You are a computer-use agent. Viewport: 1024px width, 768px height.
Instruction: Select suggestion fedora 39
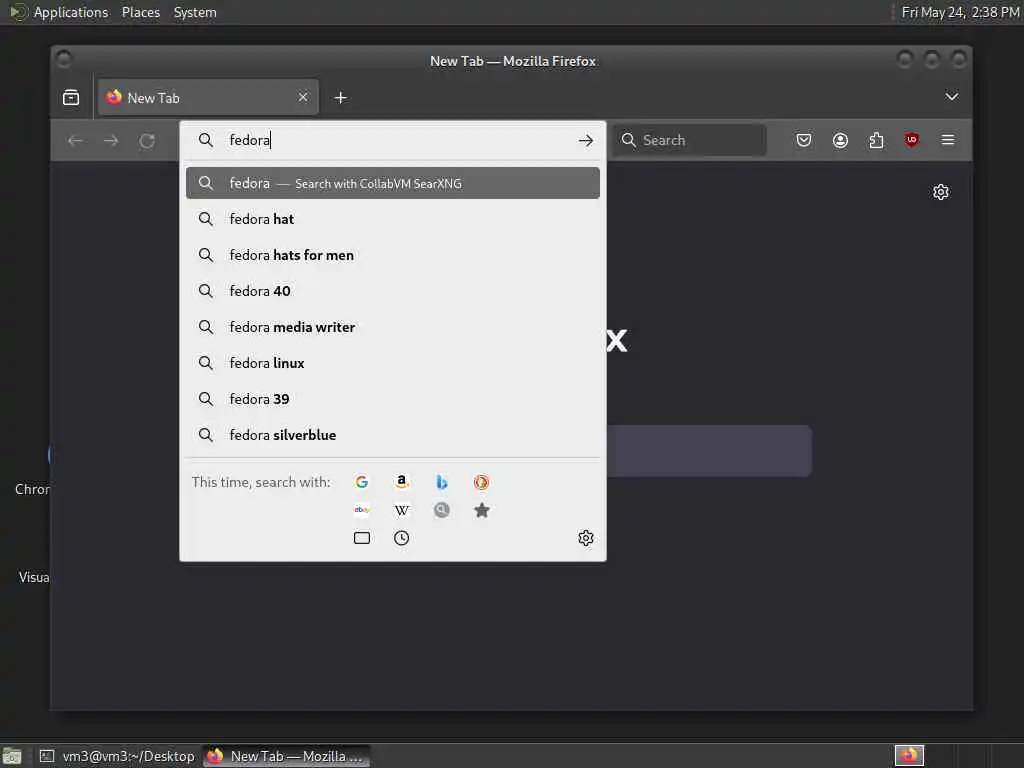tap(392, 398)
